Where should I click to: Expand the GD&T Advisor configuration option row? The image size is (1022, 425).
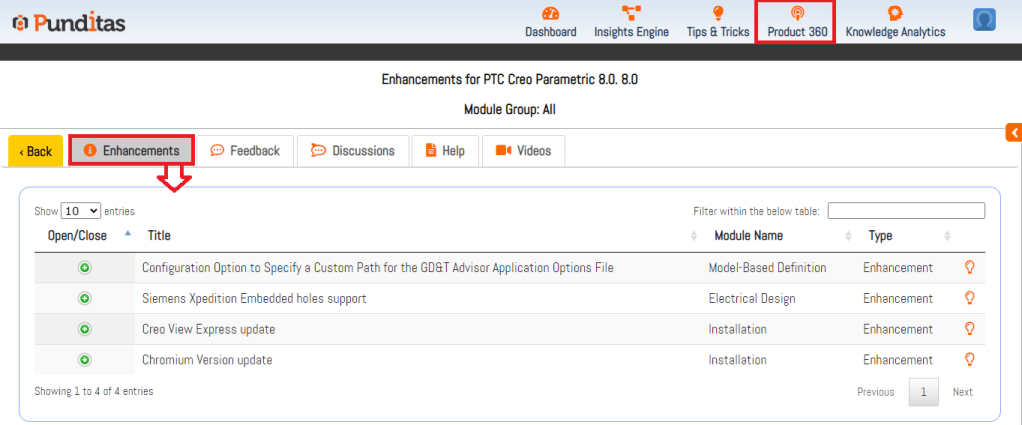point(85,268)
